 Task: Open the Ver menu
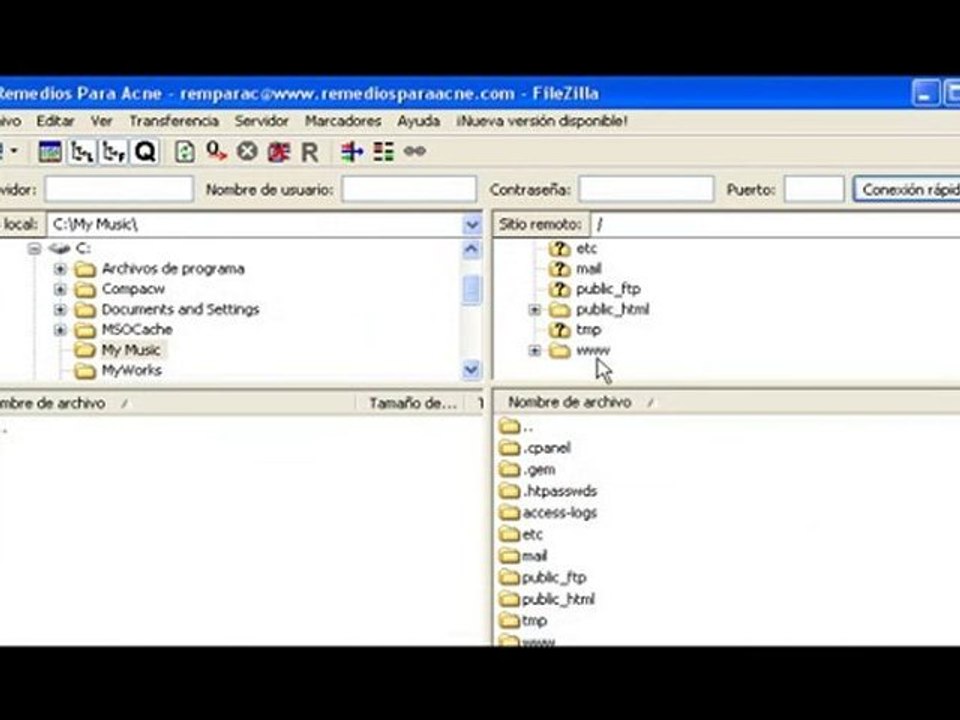[102, 121]
